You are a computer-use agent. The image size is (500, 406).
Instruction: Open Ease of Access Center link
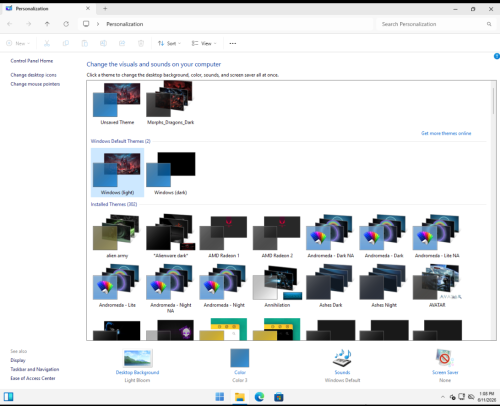[33, 378]
